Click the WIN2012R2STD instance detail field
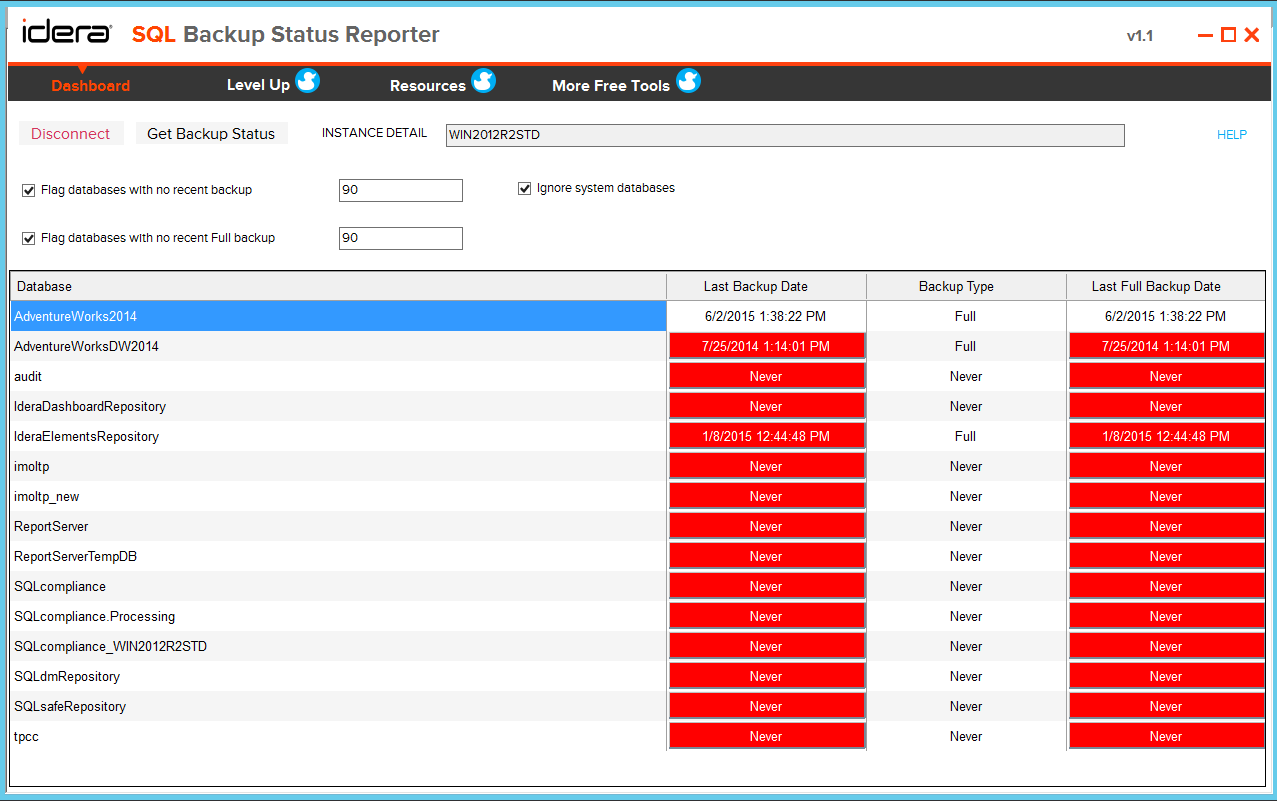The image size is (1277, 801). pos(785,135)
